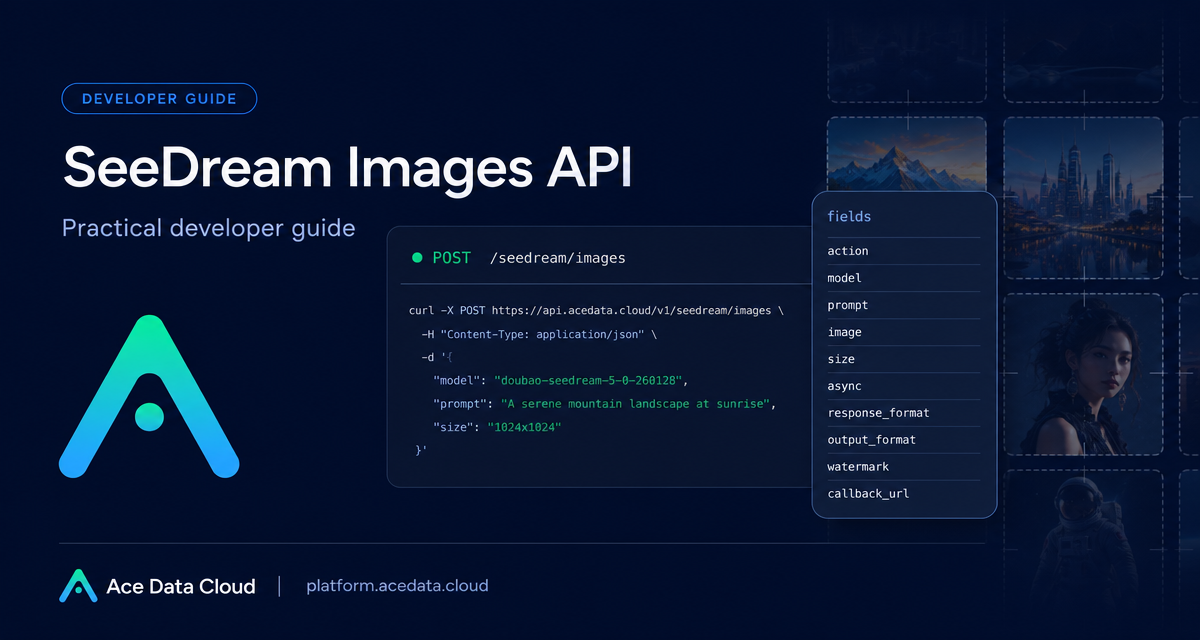Screen dimensions: 1200x640
Task: Click the fields panel heading
Action: coord(849,216)
